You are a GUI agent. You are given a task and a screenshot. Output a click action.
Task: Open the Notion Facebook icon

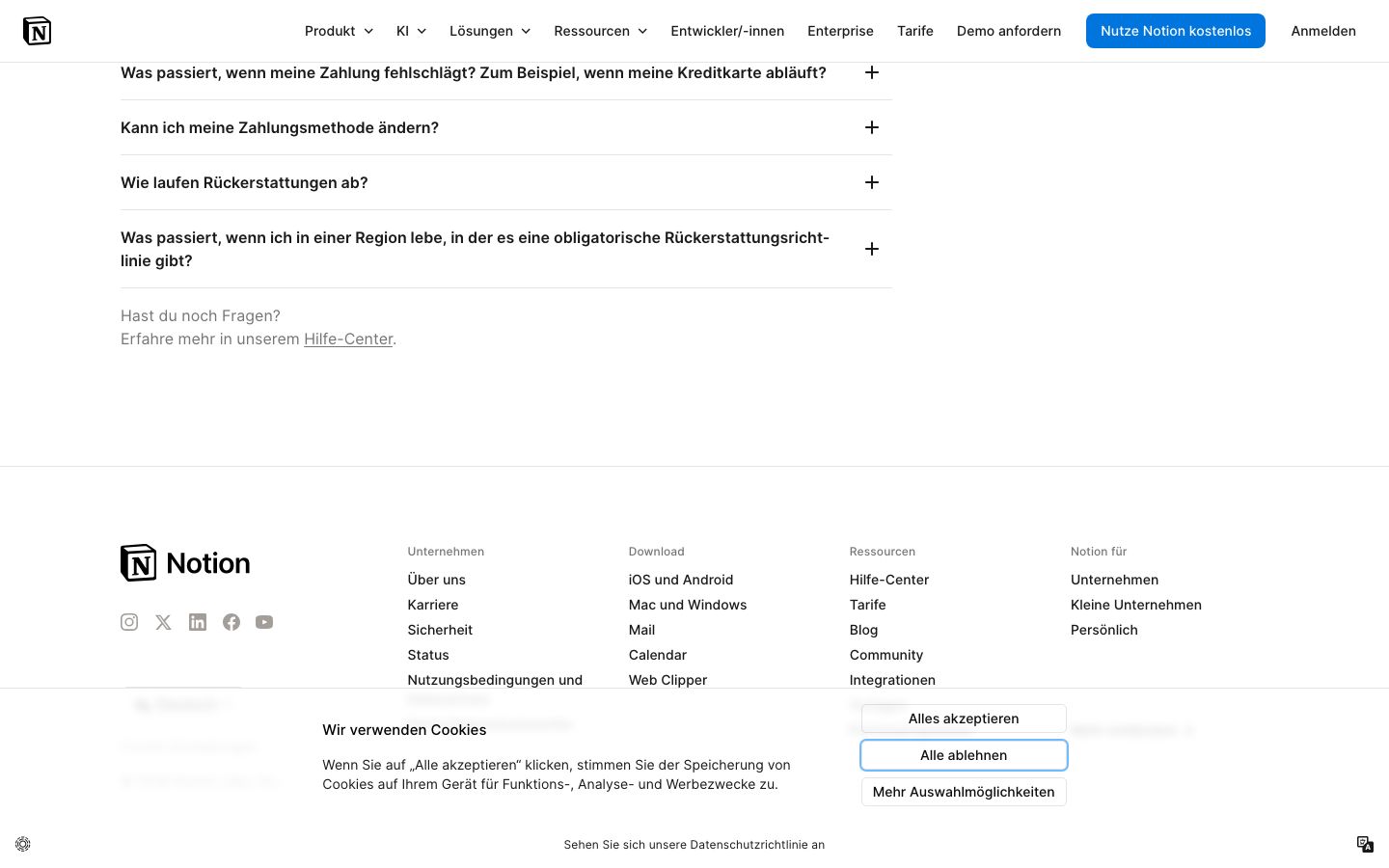tap(231, 622)
